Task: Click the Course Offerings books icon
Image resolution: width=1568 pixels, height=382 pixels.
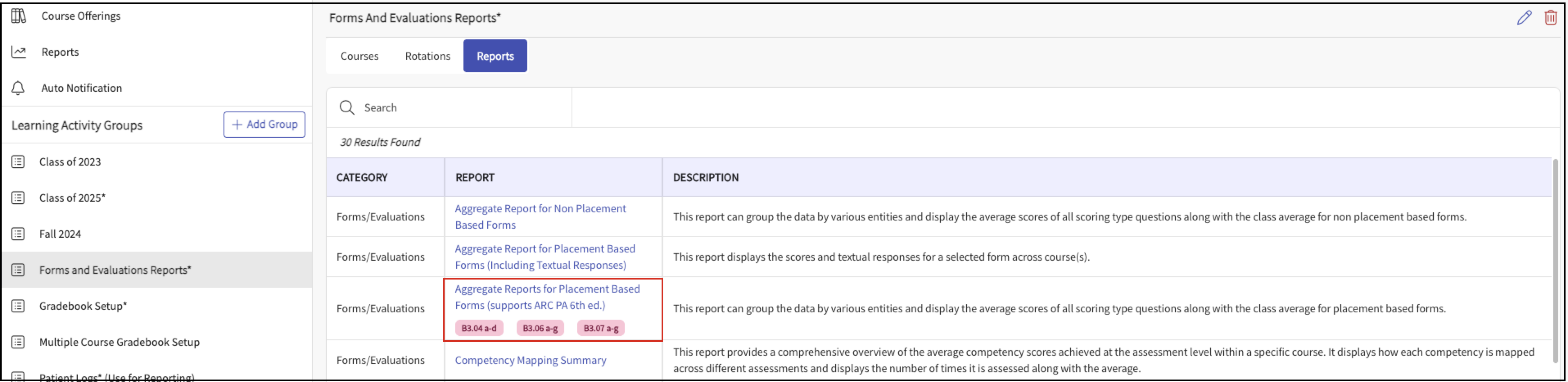Action: tap(19, 16)
